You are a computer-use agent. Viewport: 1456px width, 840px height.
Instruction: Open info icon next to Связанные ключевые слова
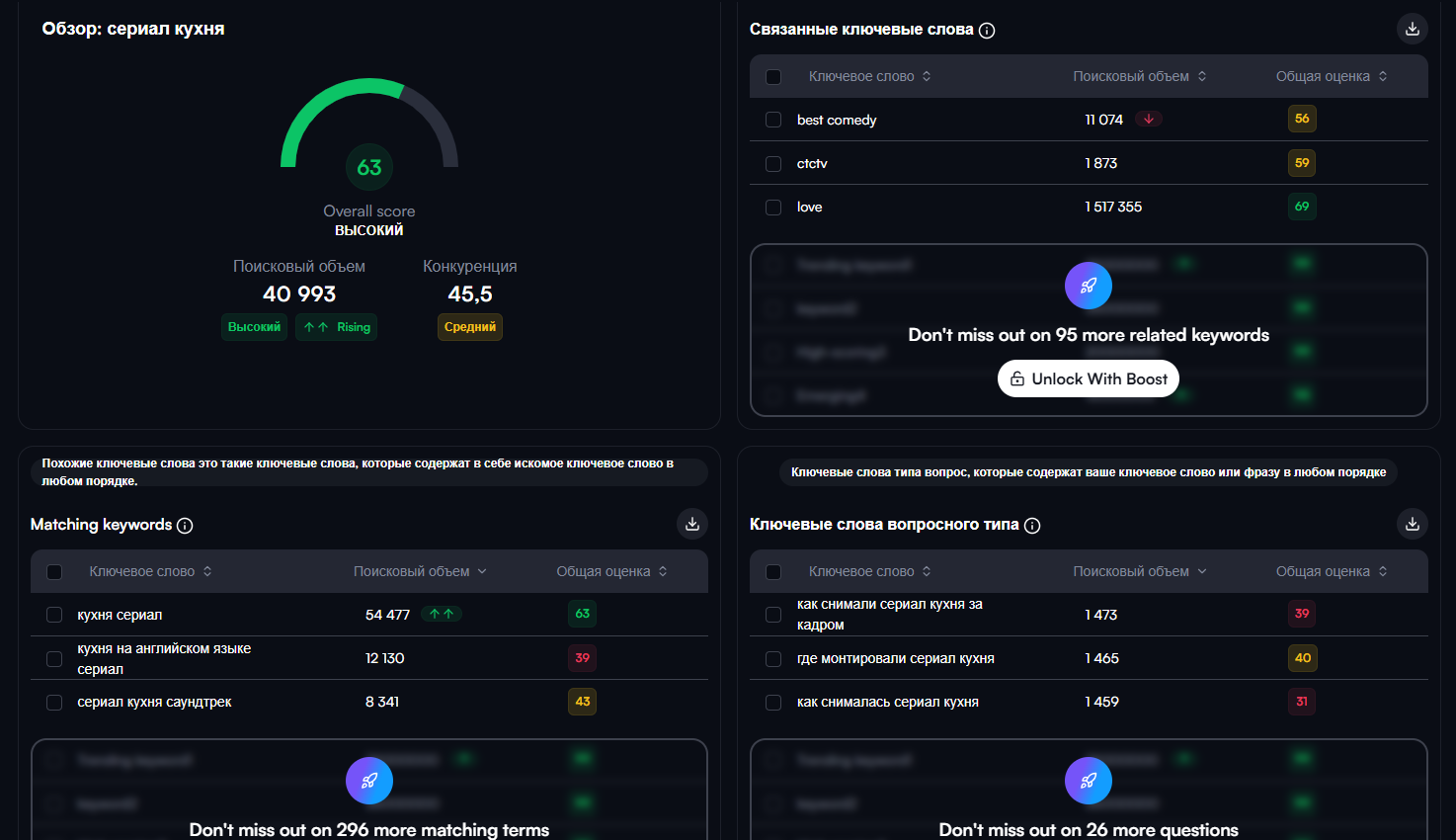(x=987, y=31)
